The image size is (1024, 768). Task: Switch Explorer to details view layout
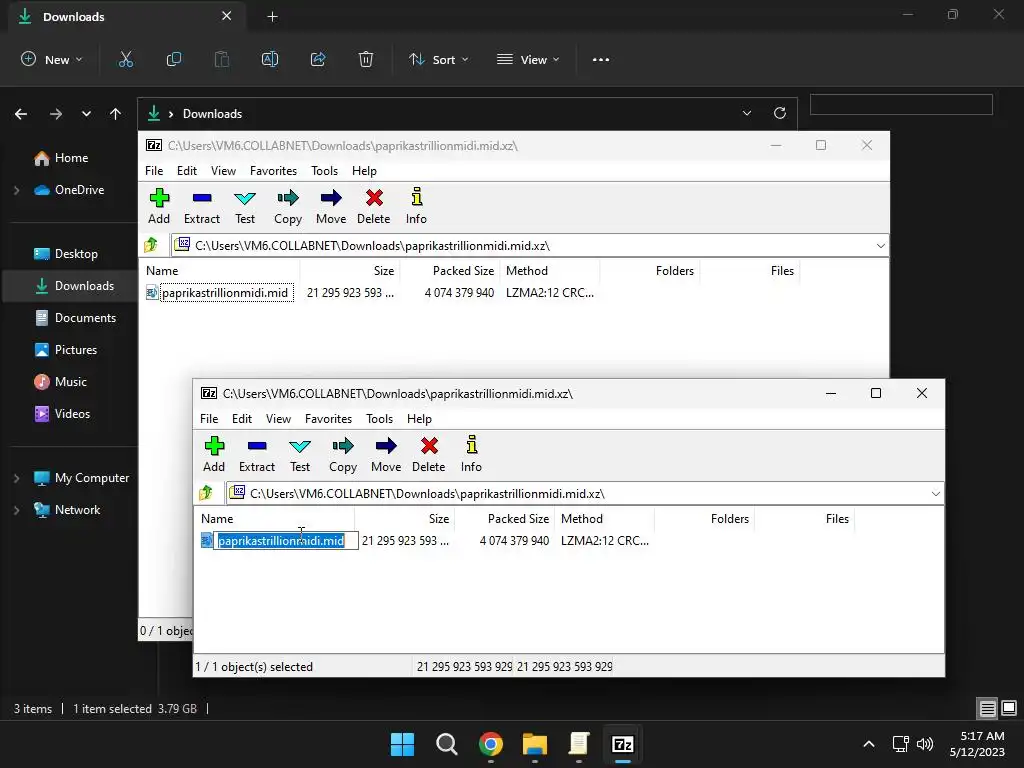click(987, 708)
